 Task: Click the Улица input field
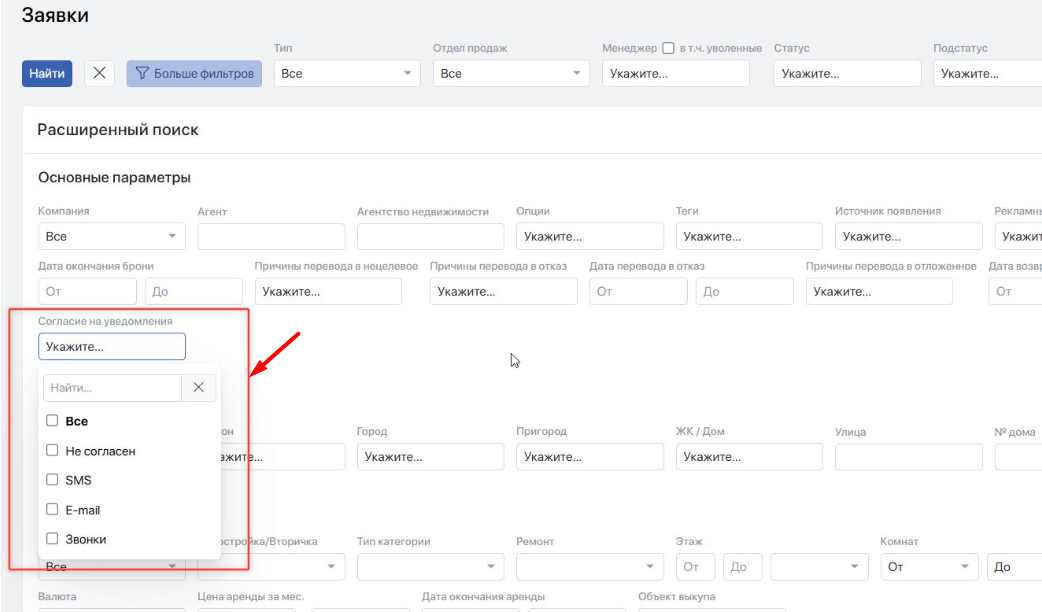[x=908, y=457]
